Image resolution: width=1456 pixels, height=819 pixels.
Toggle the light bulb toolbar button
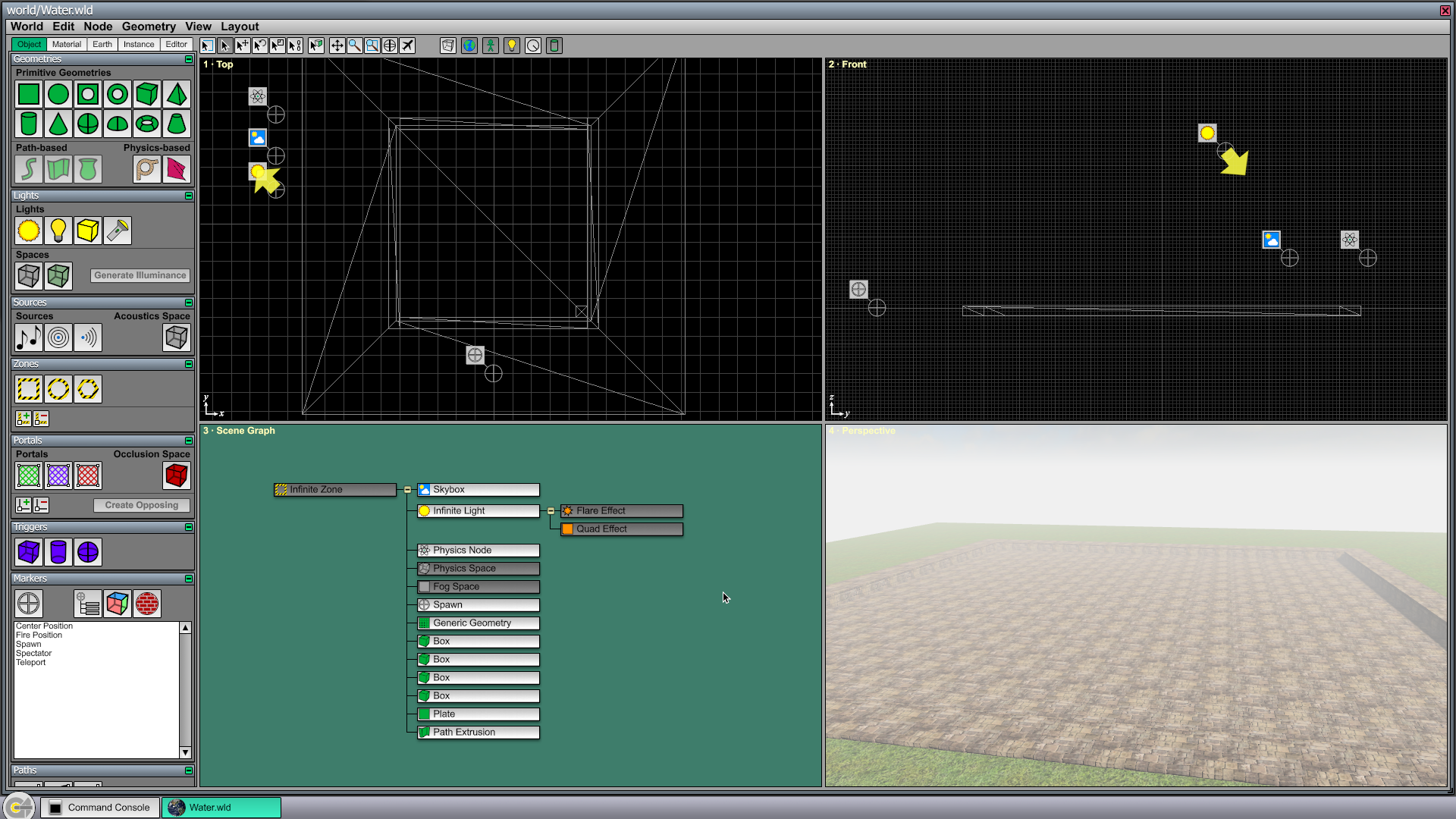pos(512,45)
